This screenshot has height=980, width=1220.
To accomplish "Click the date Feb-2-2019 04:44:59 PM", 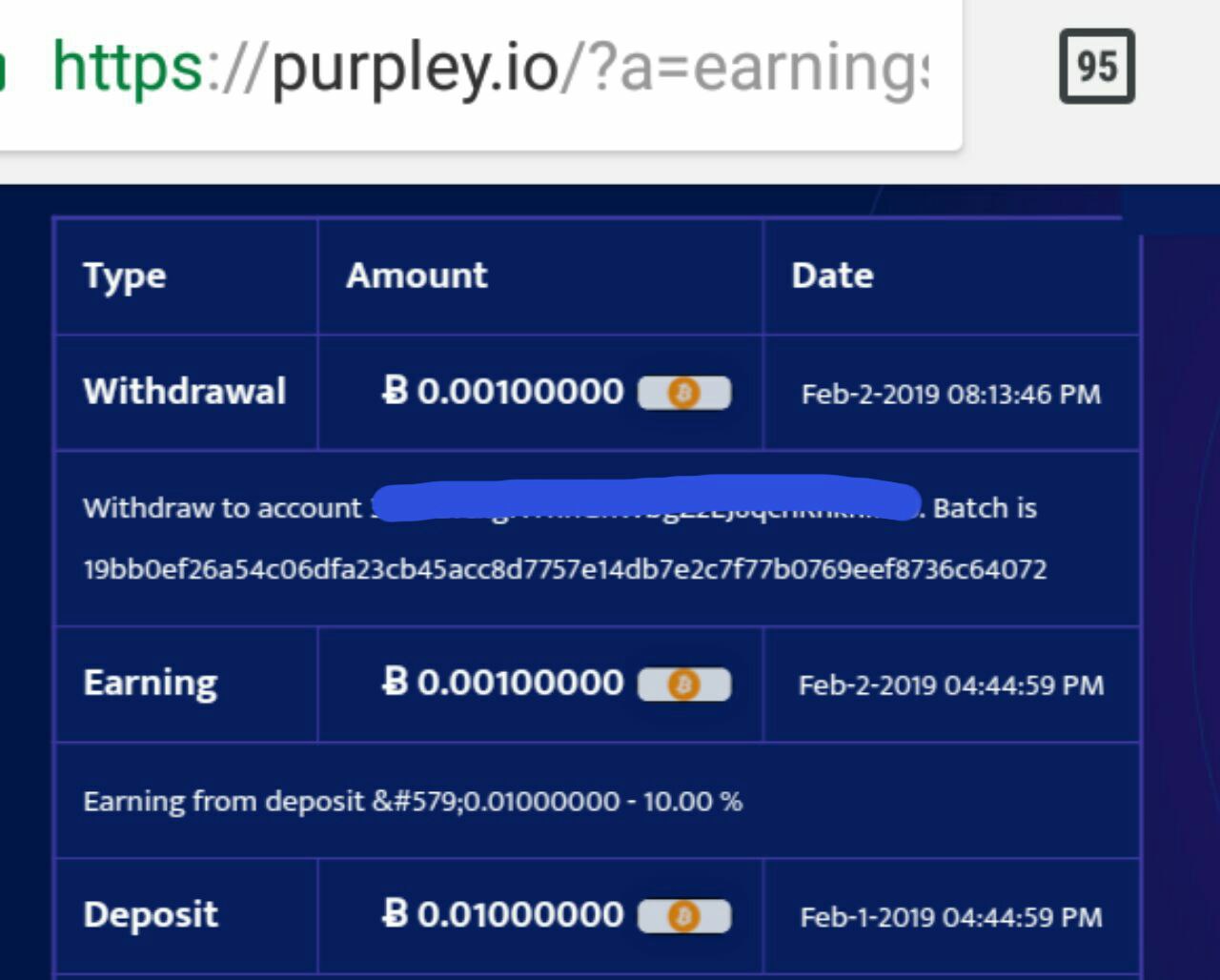I will tap(951, 685).
